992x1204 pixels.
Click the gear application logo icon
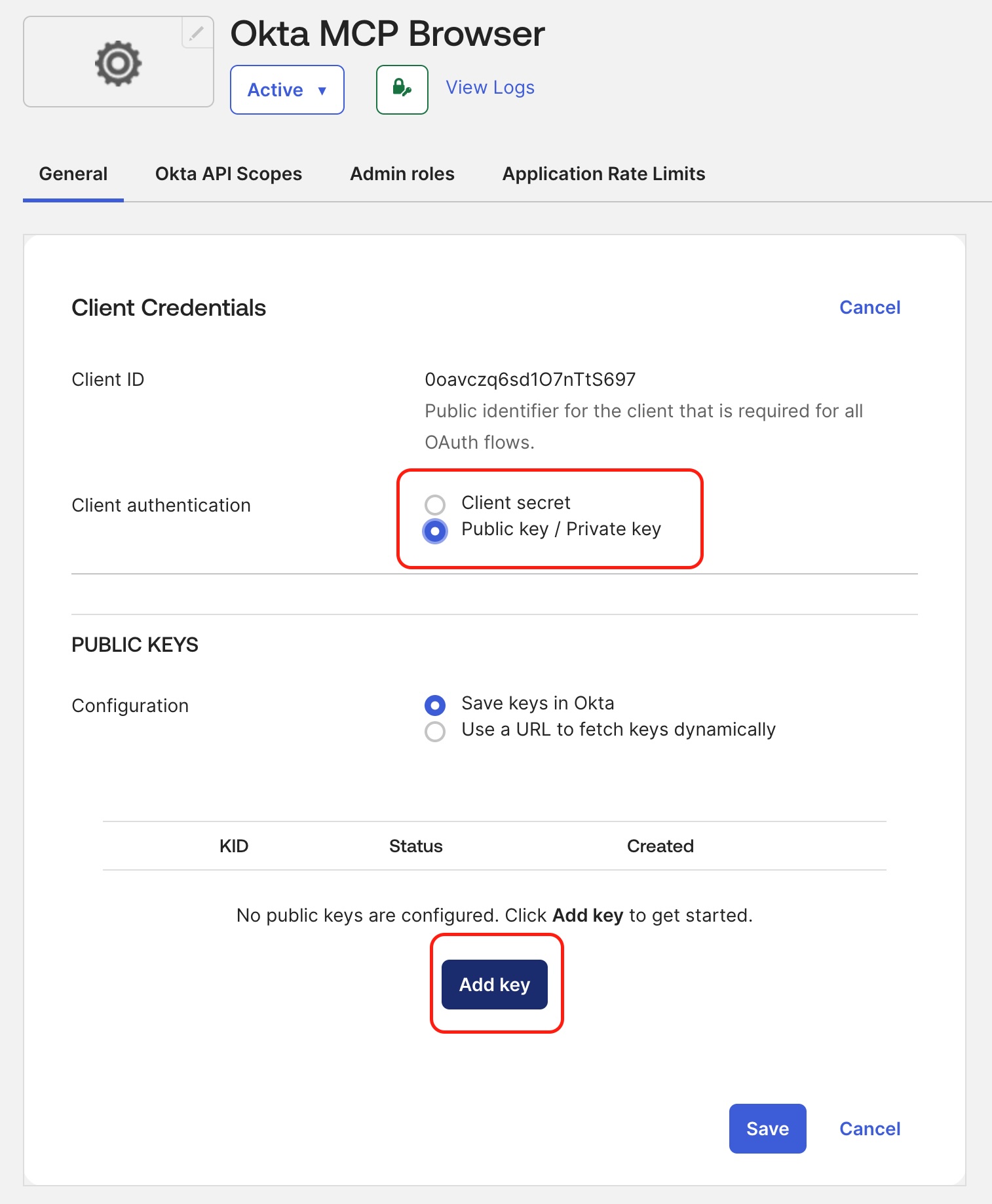[x=118, y=63]
